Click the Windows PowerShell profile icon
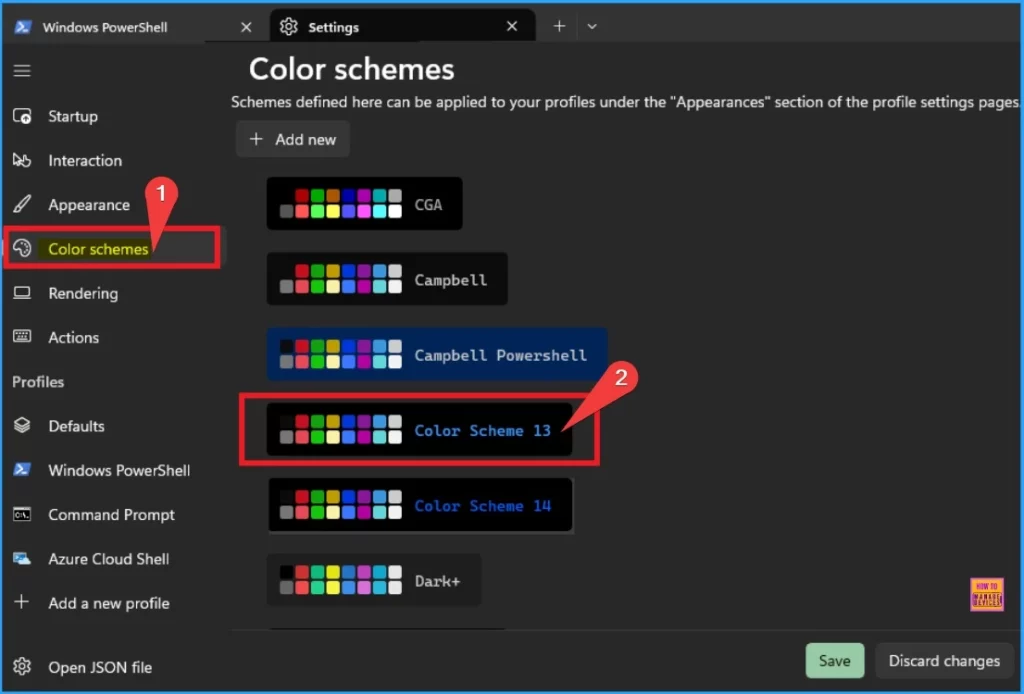Image resolution: width=1024 pixels, height=694 pixels. (x=22, y=470)
